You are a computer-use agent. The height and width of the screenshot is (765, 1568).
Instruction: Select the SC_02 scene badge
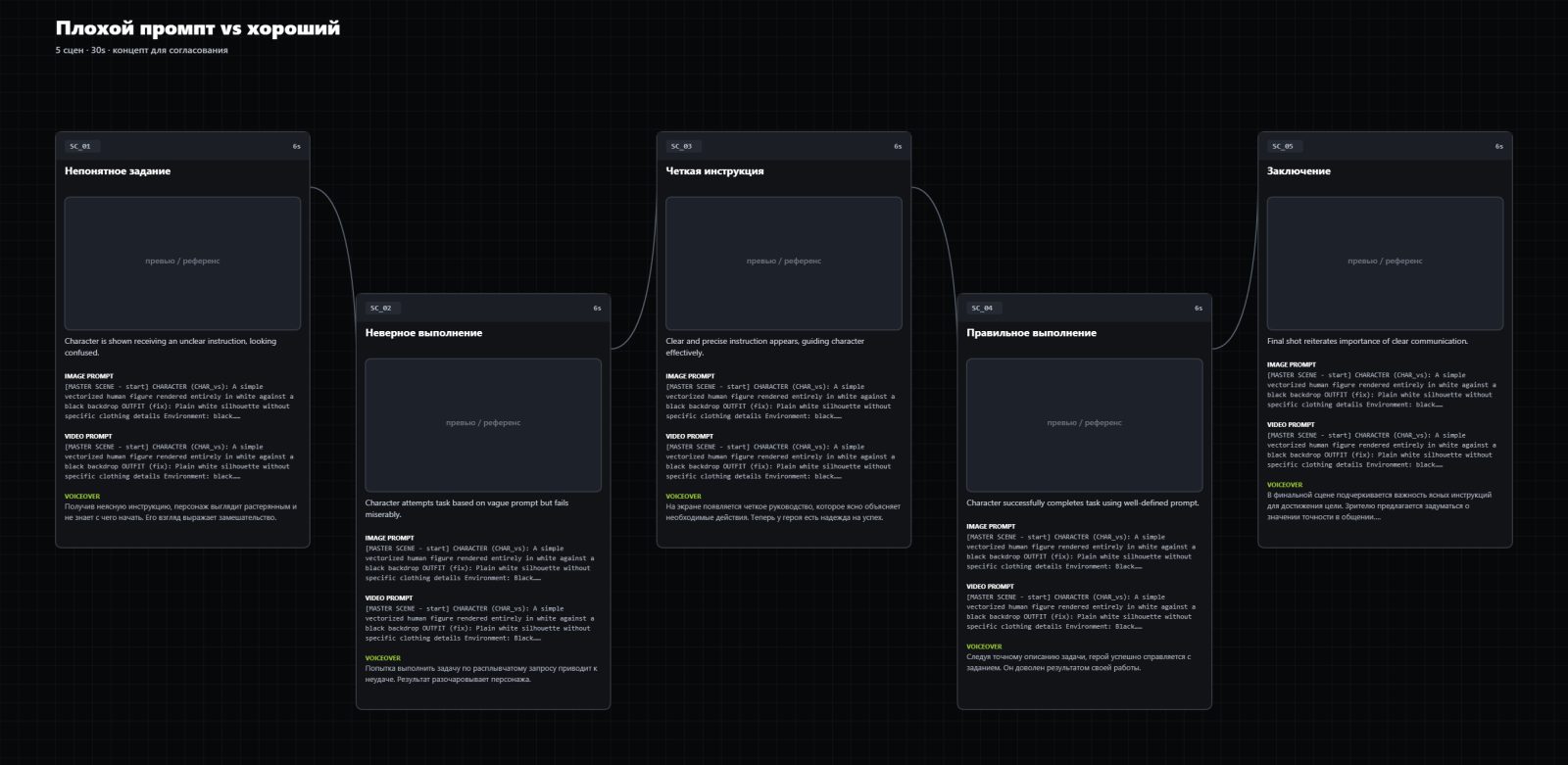coord(381,308)
